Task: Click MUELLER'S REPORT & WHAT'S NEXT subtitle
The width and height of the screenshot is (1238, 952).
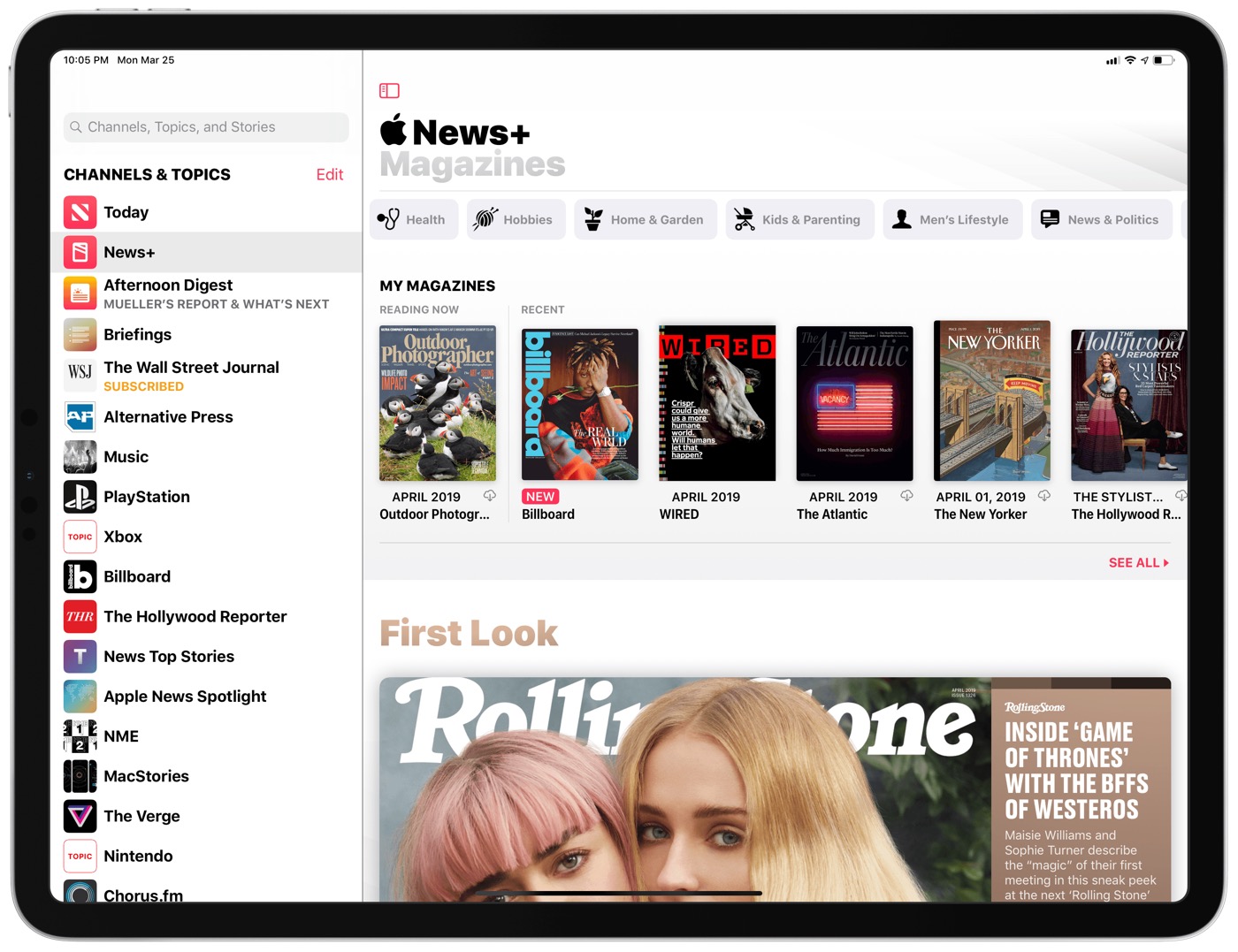Action: [x=216, y=304]
